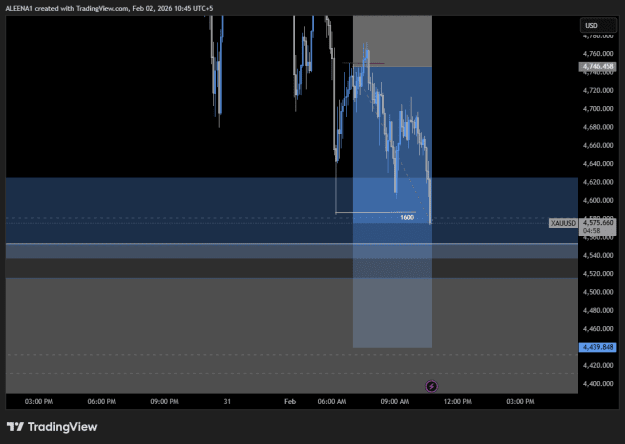The height and width of the screenshot is (444, 625).
Task: Click the blue target price tag 4,439.848
Action: pyautogui.click(x=597, y=347)
